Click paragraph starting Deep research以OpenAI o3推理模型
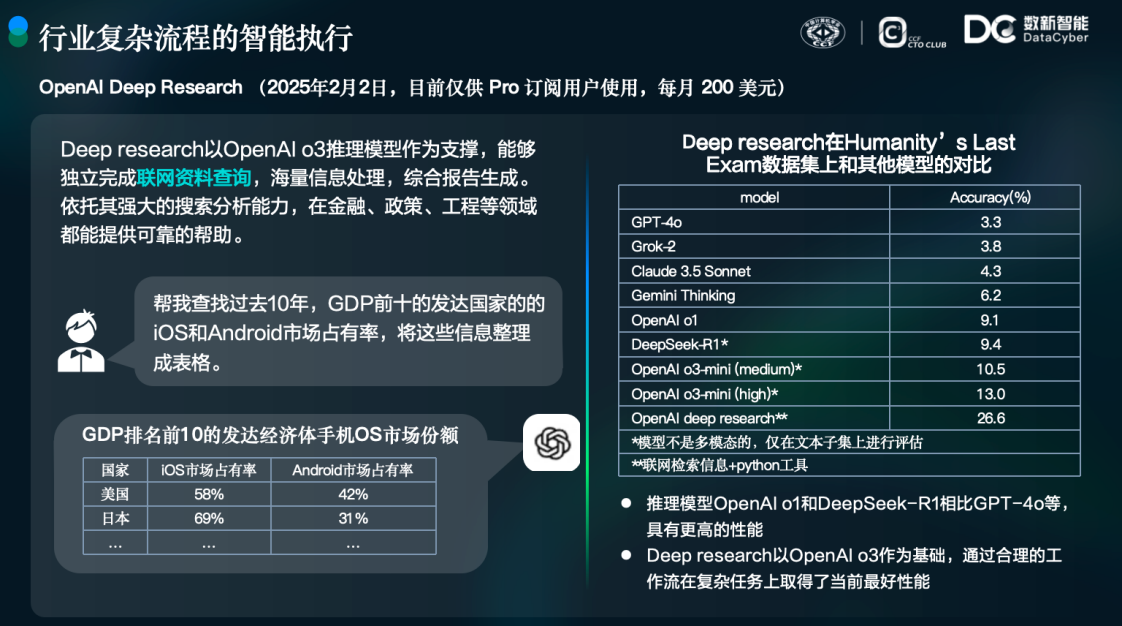 point(298,192)
